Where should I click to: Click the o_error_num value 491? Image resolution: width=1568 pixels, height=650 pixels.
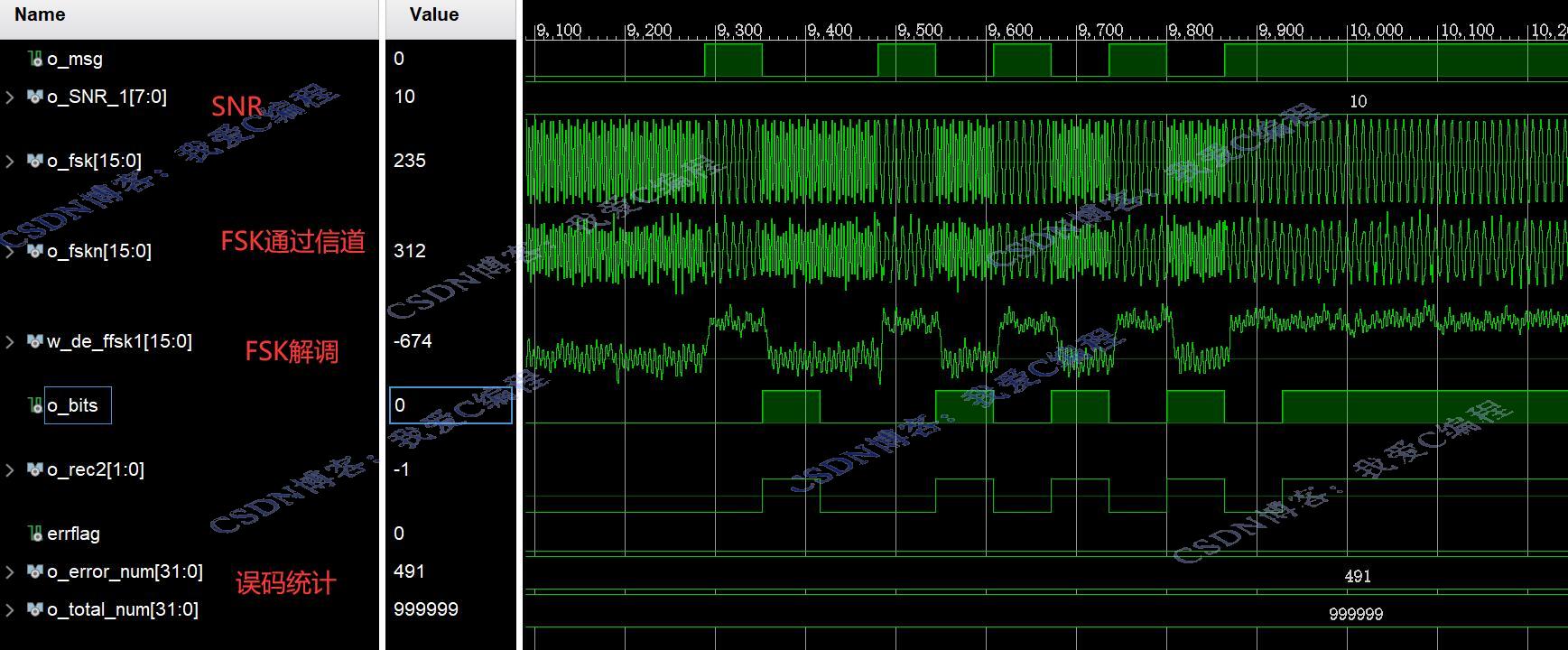[409, 571]
